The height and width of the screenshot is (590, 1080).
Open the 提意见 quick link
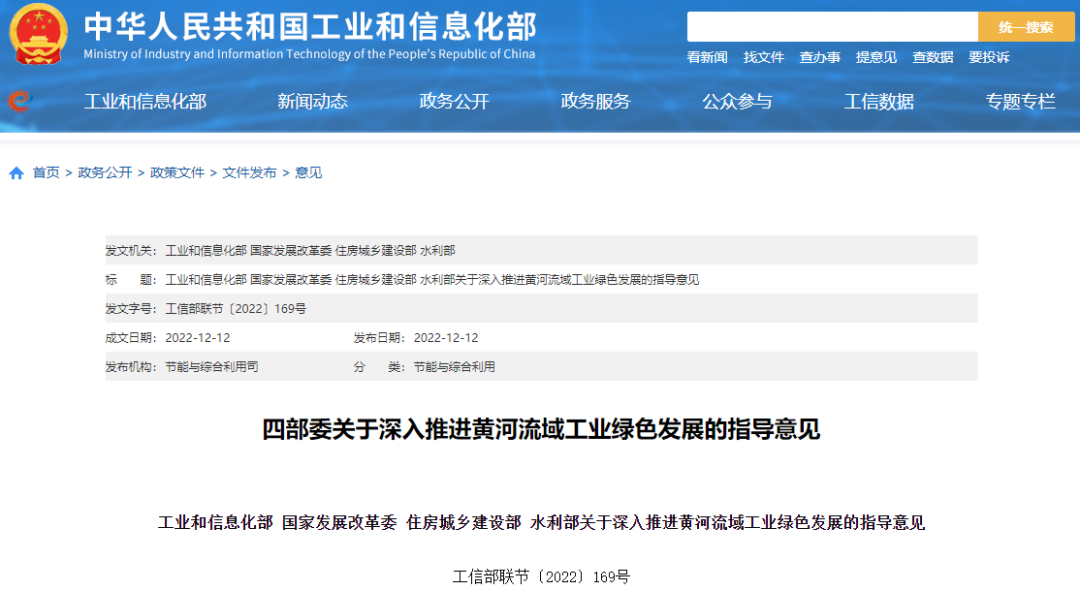click(x=876, y=58)
